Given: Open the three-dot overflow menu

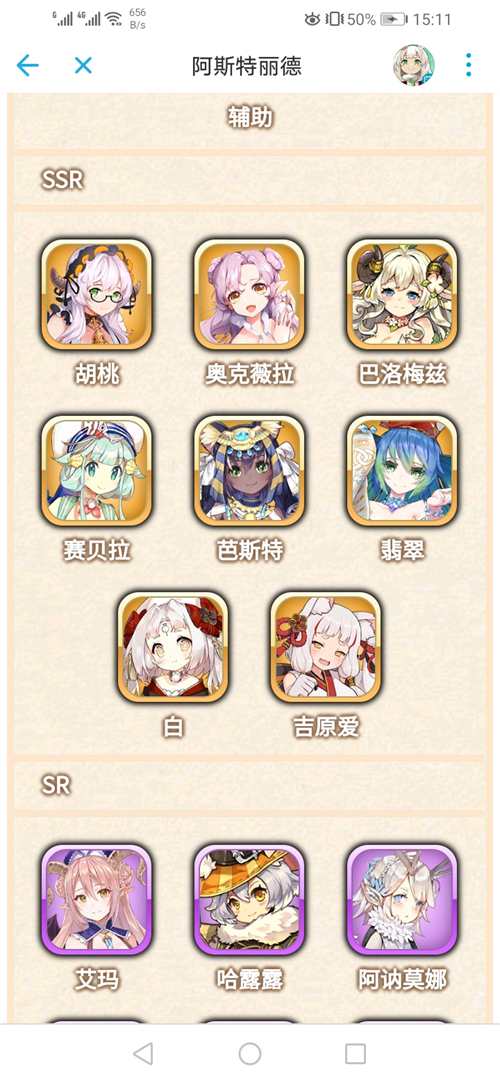Looking at the screenshot, I should click(468, 66).
